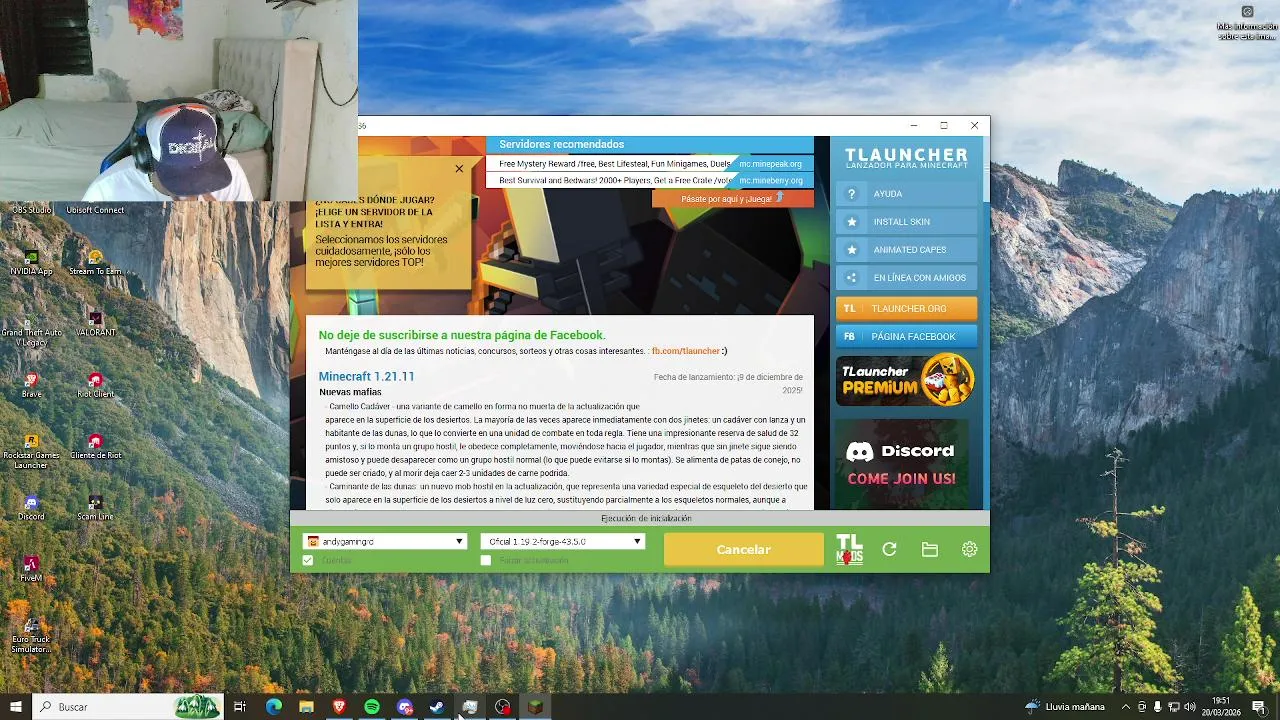The image size is (1280, 720).
Task: Open the Windows Start menu
Action: (x=16, y=707)
